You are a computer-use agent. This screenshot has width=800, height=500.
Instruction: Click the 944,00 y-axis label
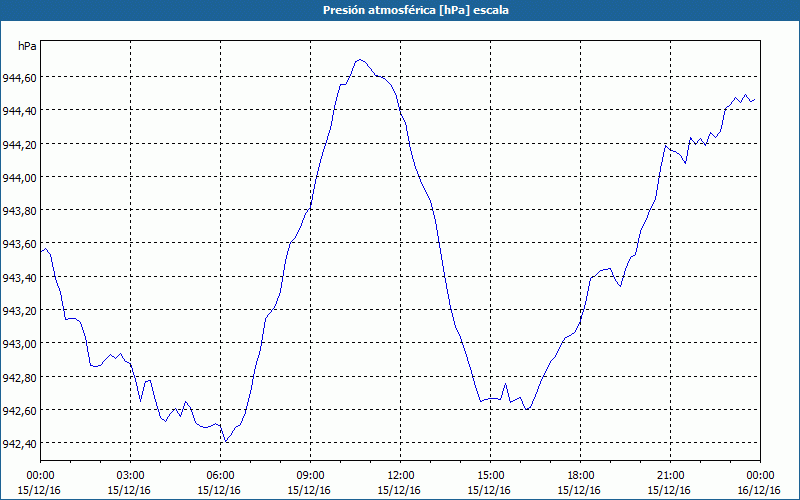pos(20,178)
